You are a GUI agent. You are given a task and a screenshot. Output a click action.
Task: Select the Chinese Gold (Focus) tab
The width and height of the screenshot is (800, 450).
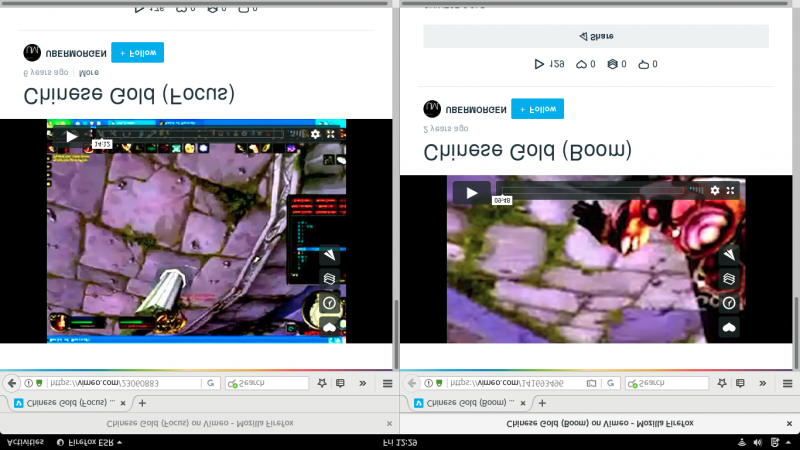(69, 403)
